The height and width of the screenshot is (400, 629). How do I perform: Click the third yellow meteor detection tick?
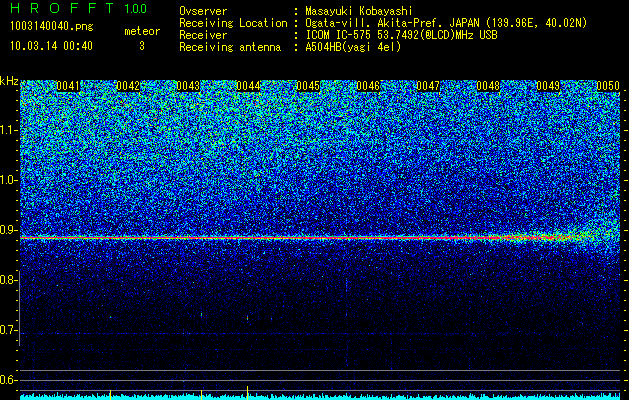click(x=248, y=393)
